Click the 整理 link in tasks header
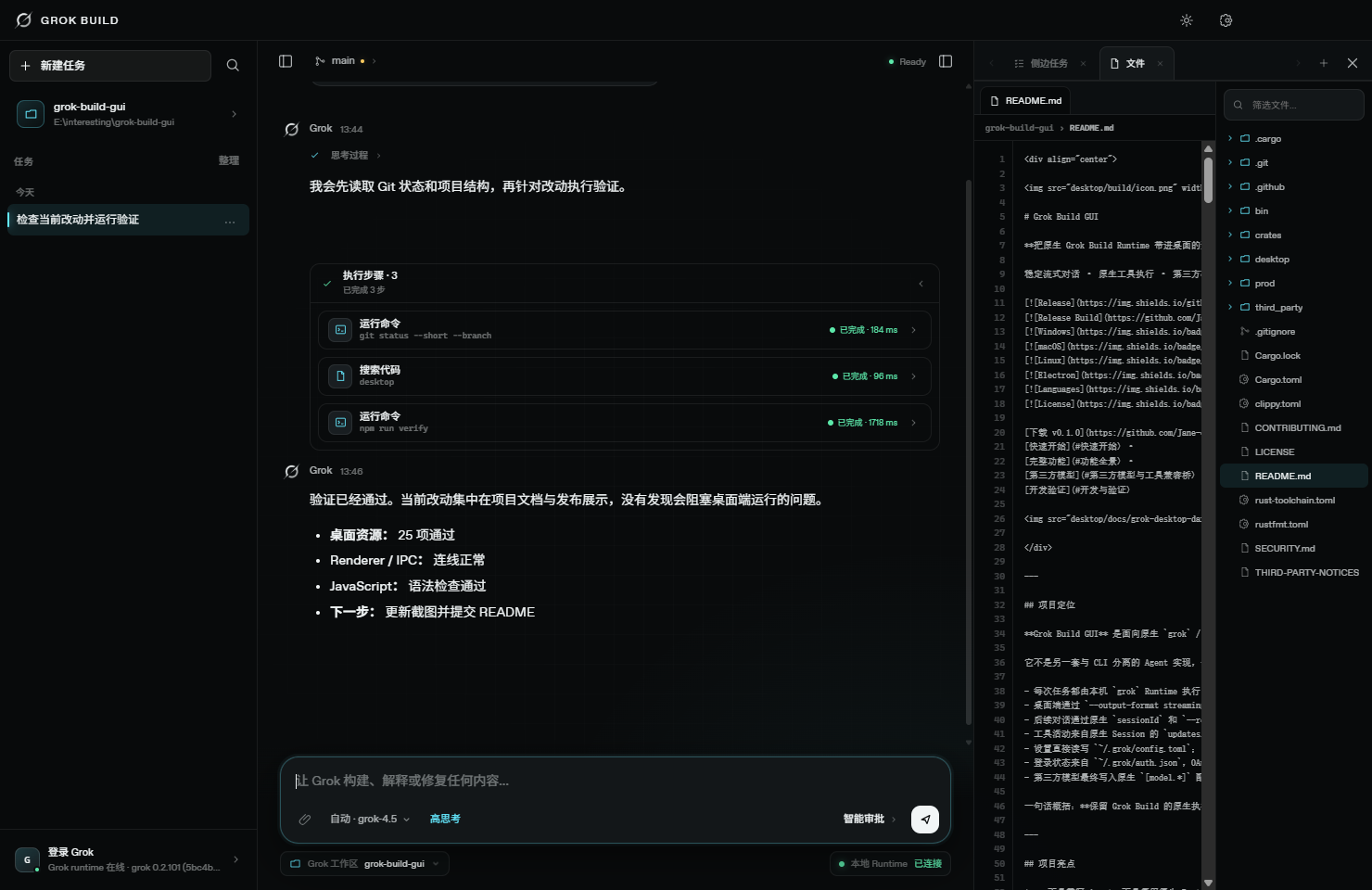 coord(229,161)
